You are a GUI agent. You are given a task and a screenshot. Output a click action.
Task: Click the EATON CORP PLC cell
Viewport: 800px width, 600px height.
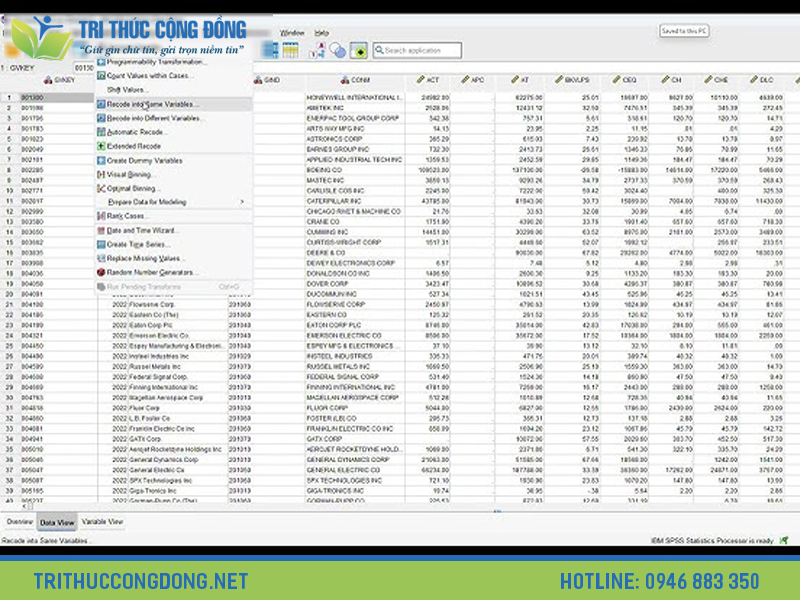click(355, 325)
